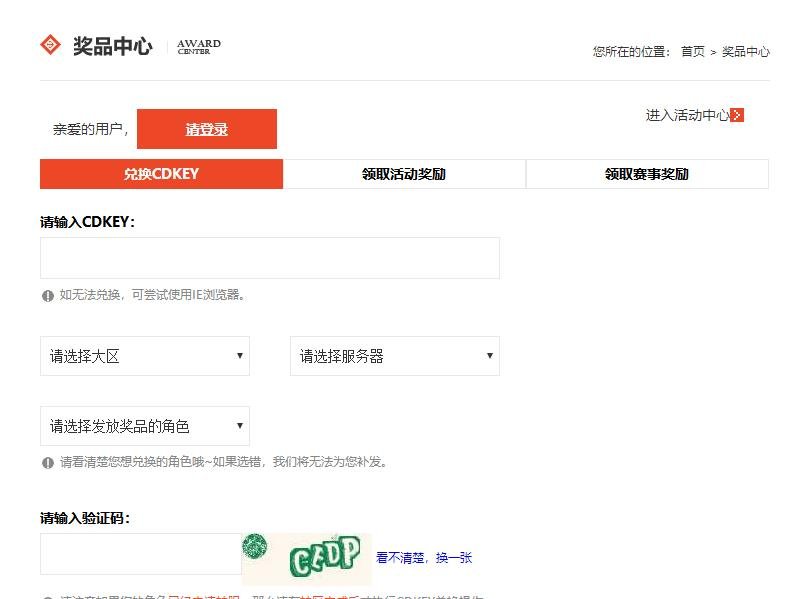Open the 请选择服务器 dropdown
Image resolution: width=809 pixels, height=599 pixels.
(394, 355)
